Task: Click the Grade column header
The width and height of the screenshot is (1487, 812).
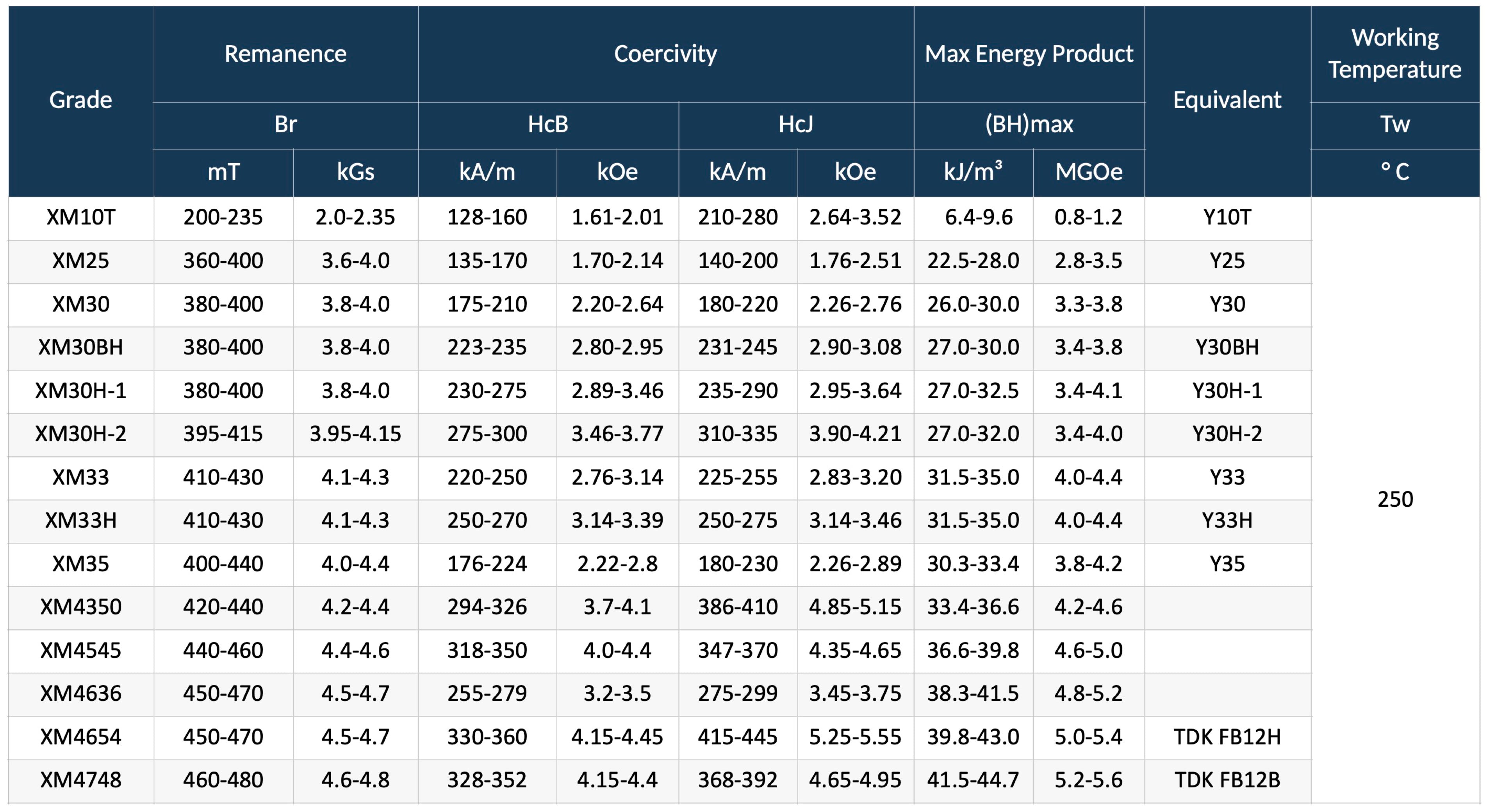Action: click(80, 100)
